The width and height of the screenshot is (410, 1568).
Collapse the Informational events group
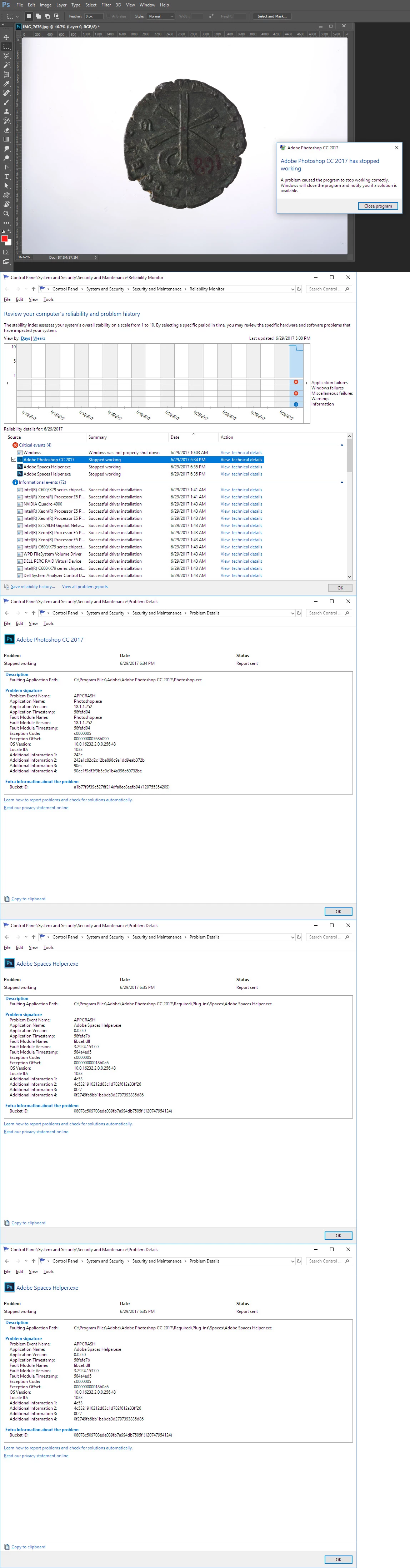[x=342, y=482]
